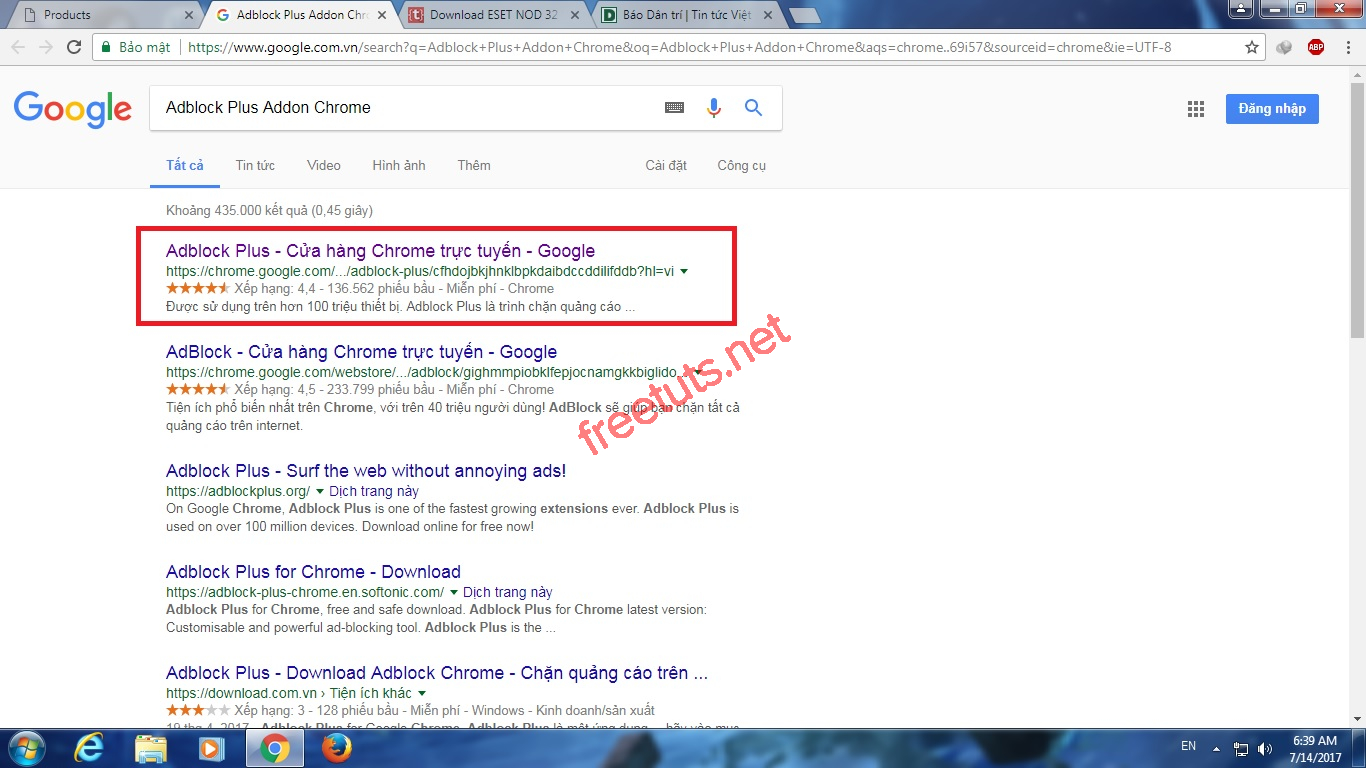Click Dịch trang này beside softonic.com
This screenshot has width=1366, height=768.
coord(508,592)
